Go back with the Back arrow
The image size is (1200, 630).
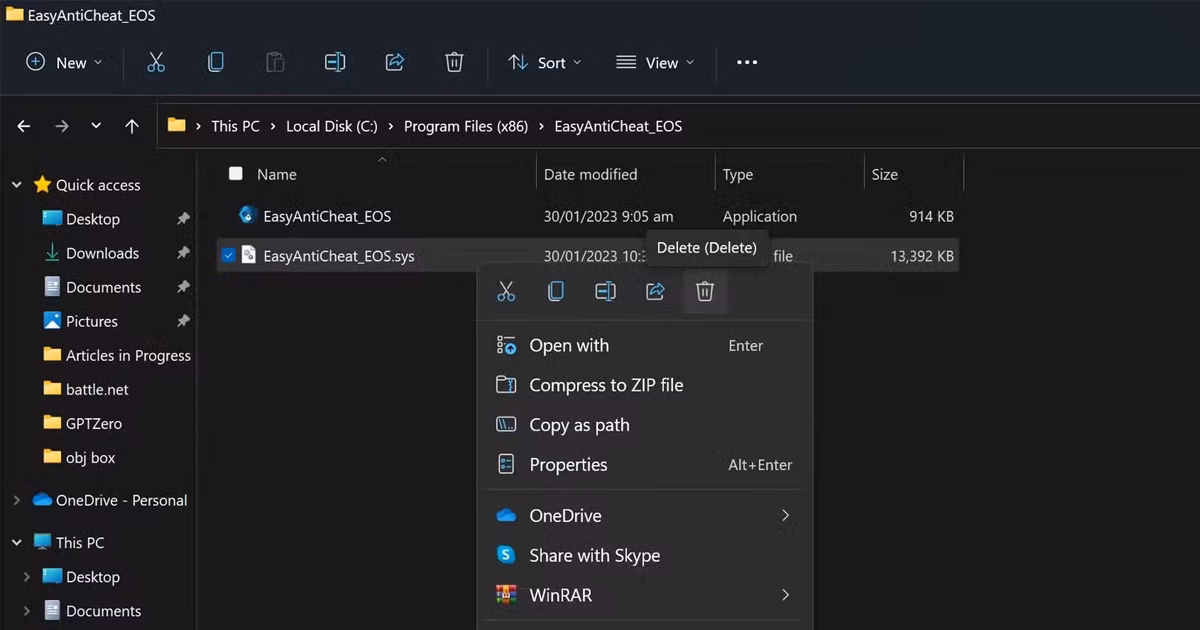pyautogui.click(x=24, y=126)
